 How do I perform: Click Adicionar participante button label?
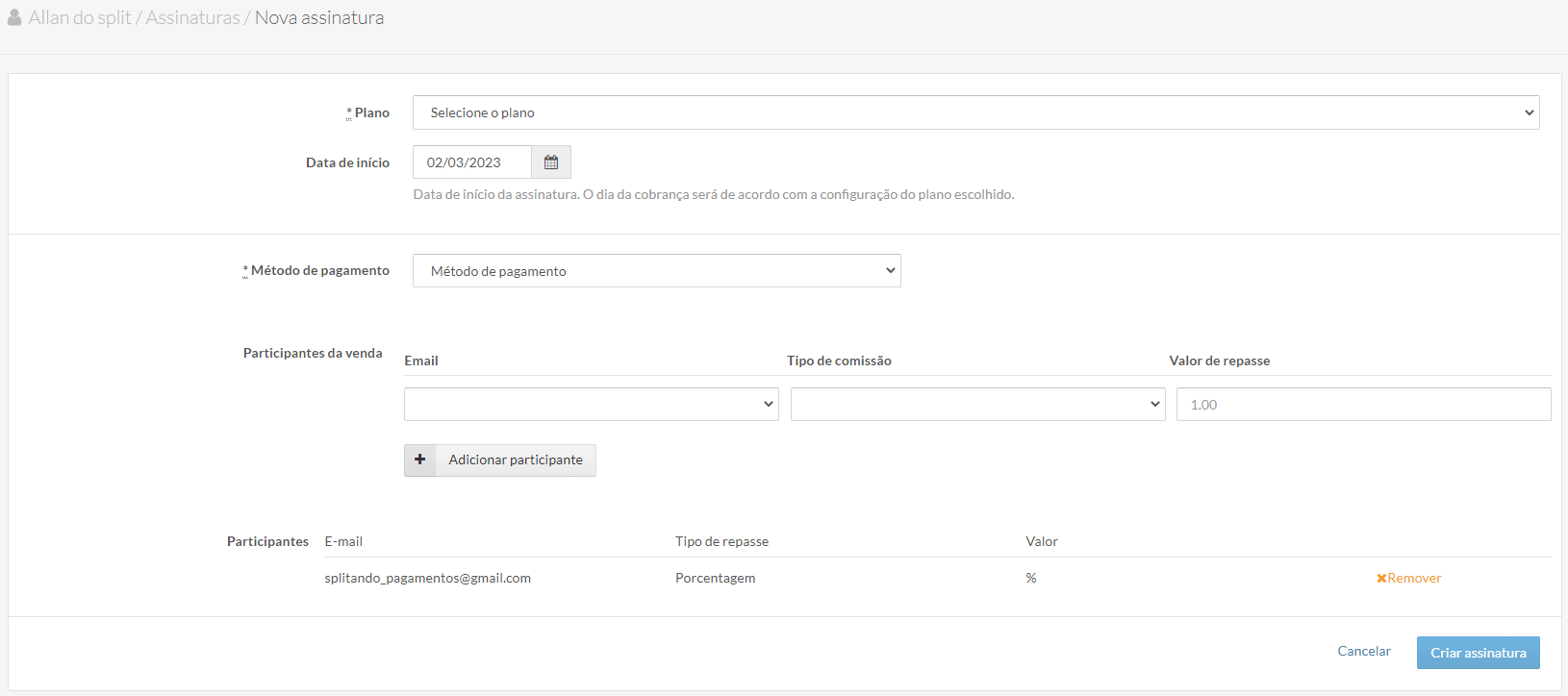(x=516, y=460)
